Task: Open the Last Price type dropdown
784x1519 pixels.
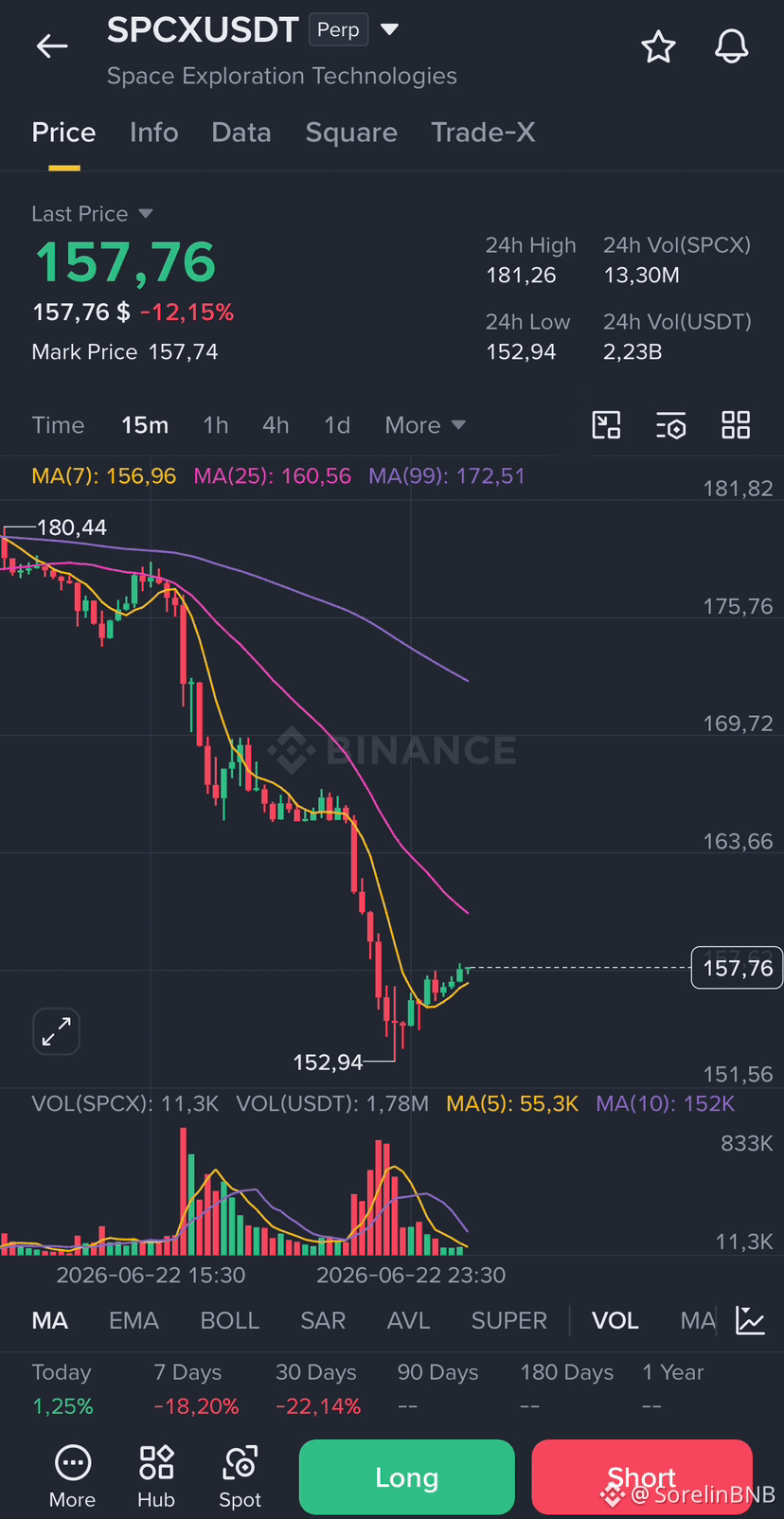Action: click(x=92, y=214)
